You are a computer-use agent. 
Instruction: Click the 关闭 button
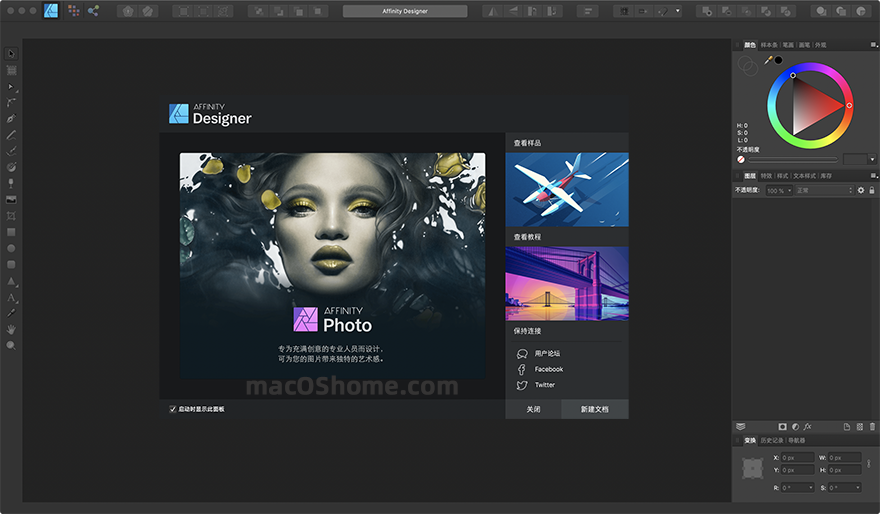pos(533,409)
